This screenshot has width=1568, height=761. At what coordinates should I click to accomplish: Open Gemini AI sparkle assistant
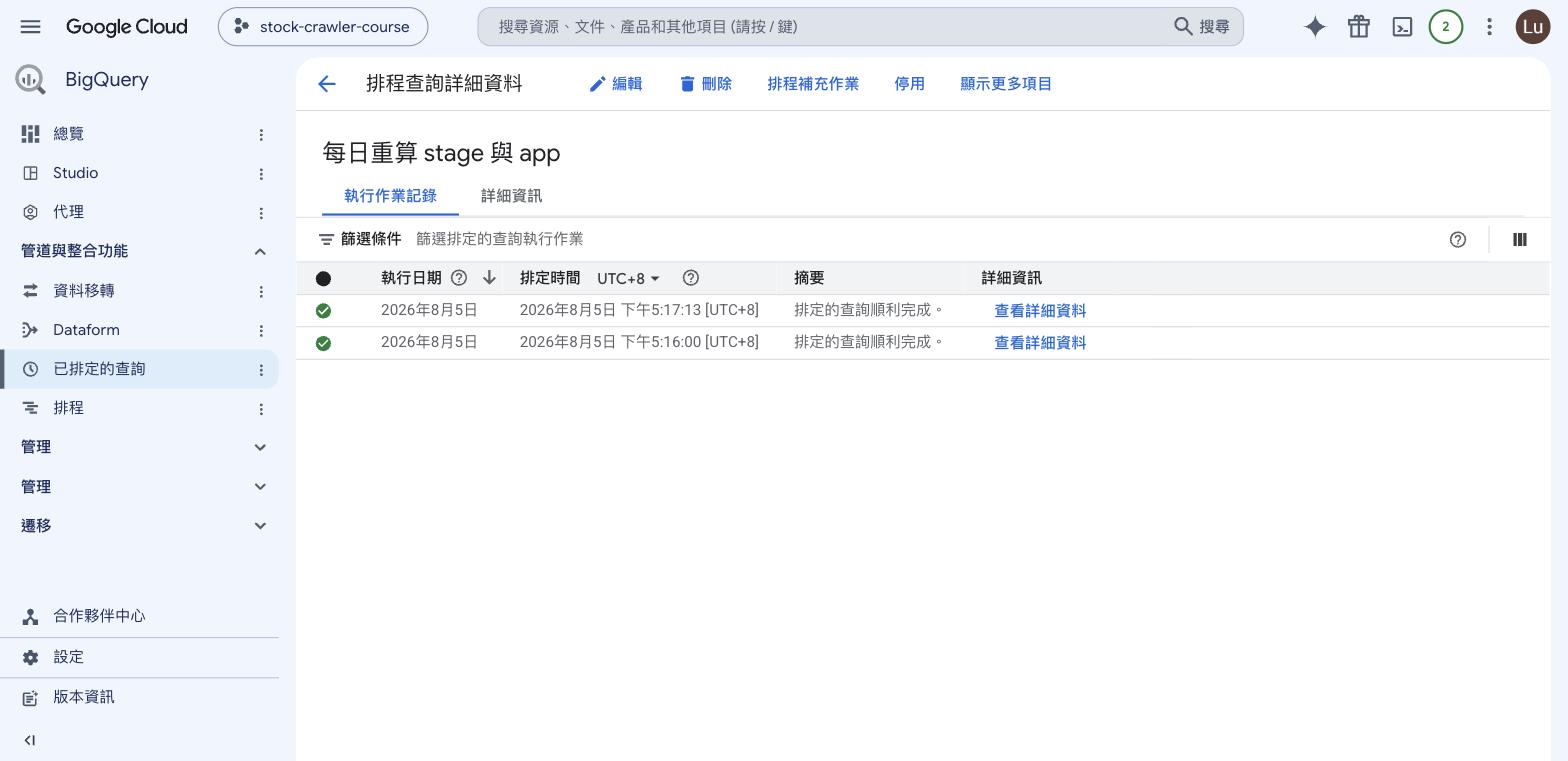point(1315,27)
